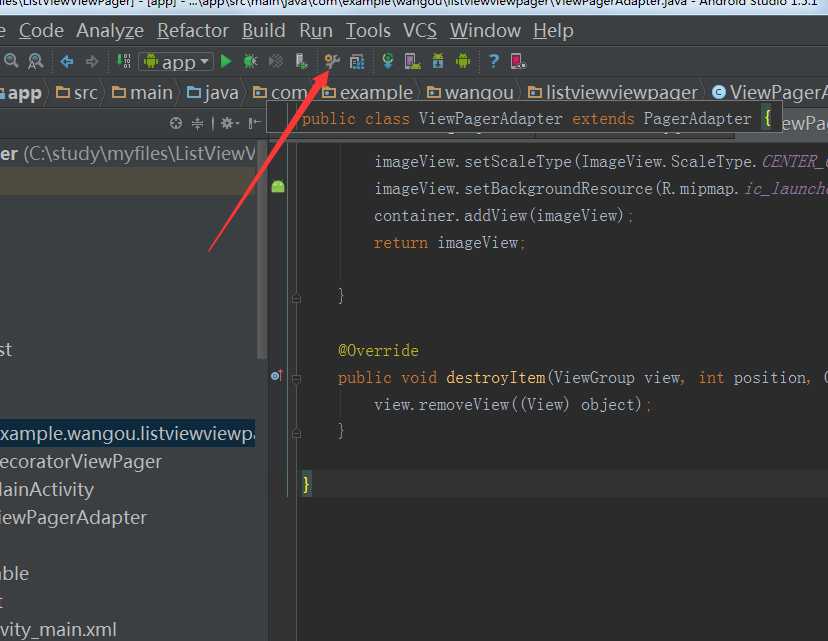Click setScaleType call in editor

518,162
